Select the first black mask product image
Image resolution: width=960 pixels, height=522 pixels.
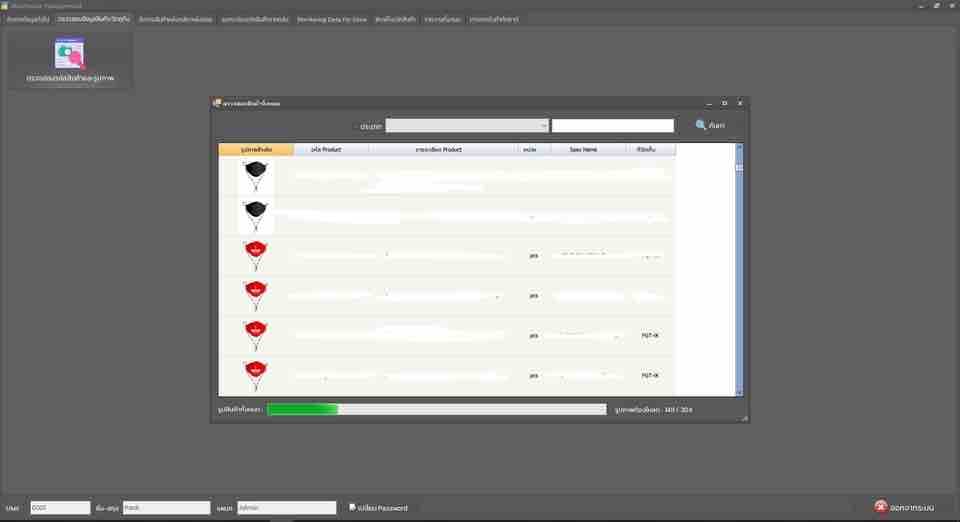[x=256, y=176]
